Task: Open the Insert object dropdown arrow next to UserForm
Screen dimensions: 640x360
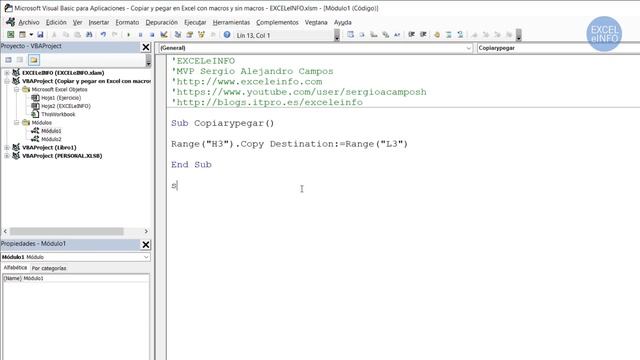Action: (x=31, y=35)
